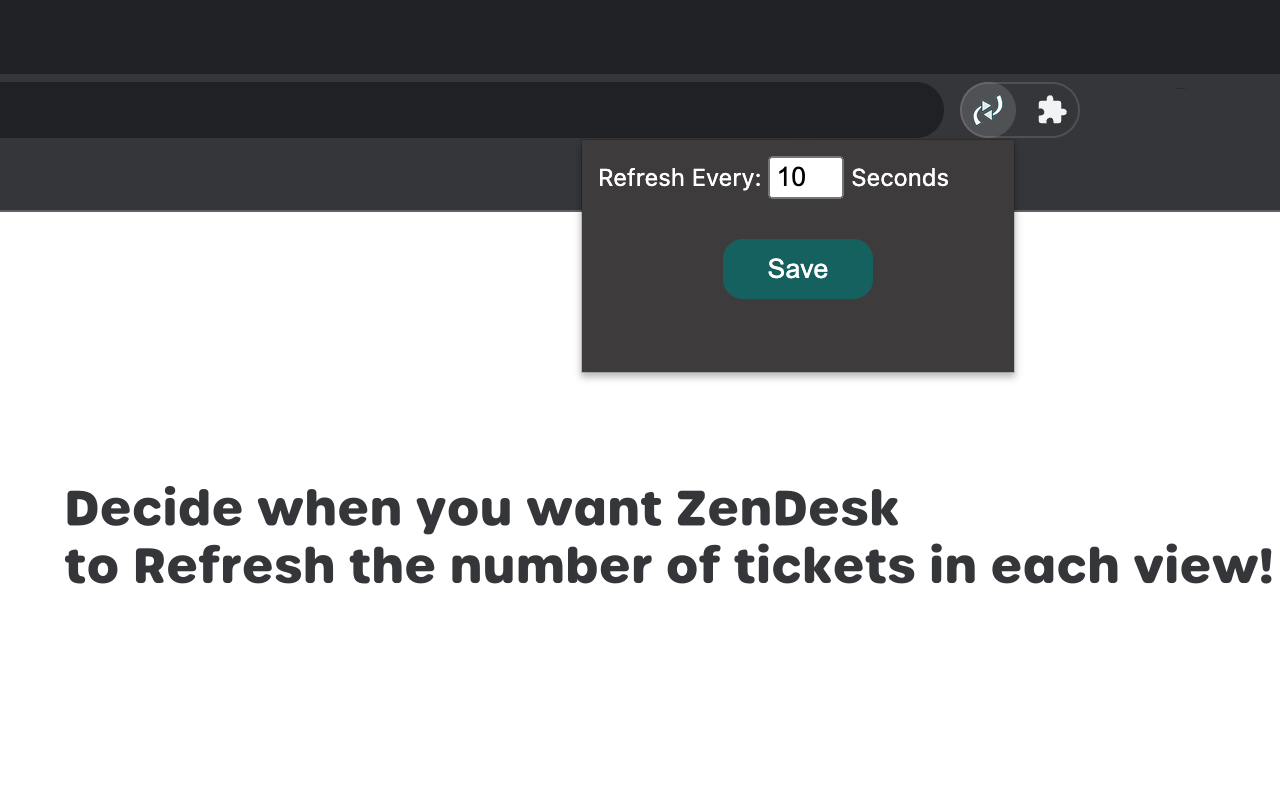Click inside the refresh interval input box
This screenshot has height=800, width=1280.
pyautogui.click(x=805, y=177)
